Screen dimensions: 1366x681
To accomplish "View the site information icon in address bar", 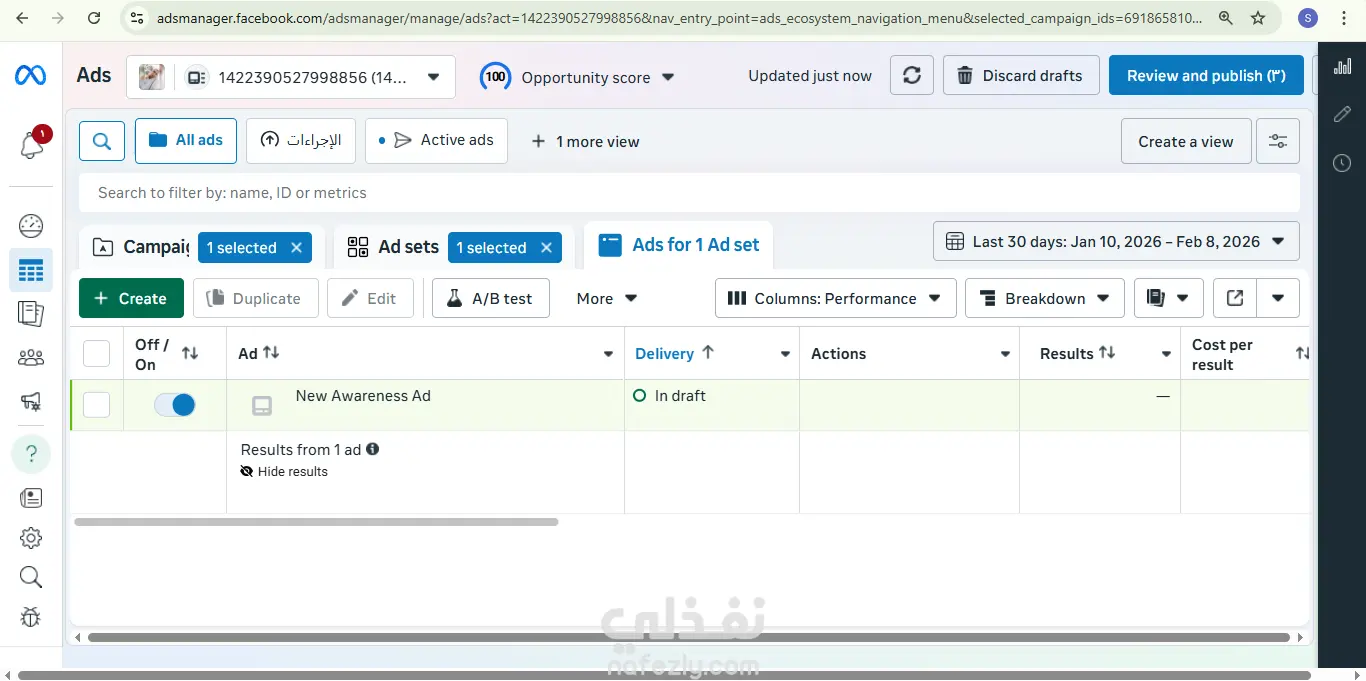I will pos(139,18).
